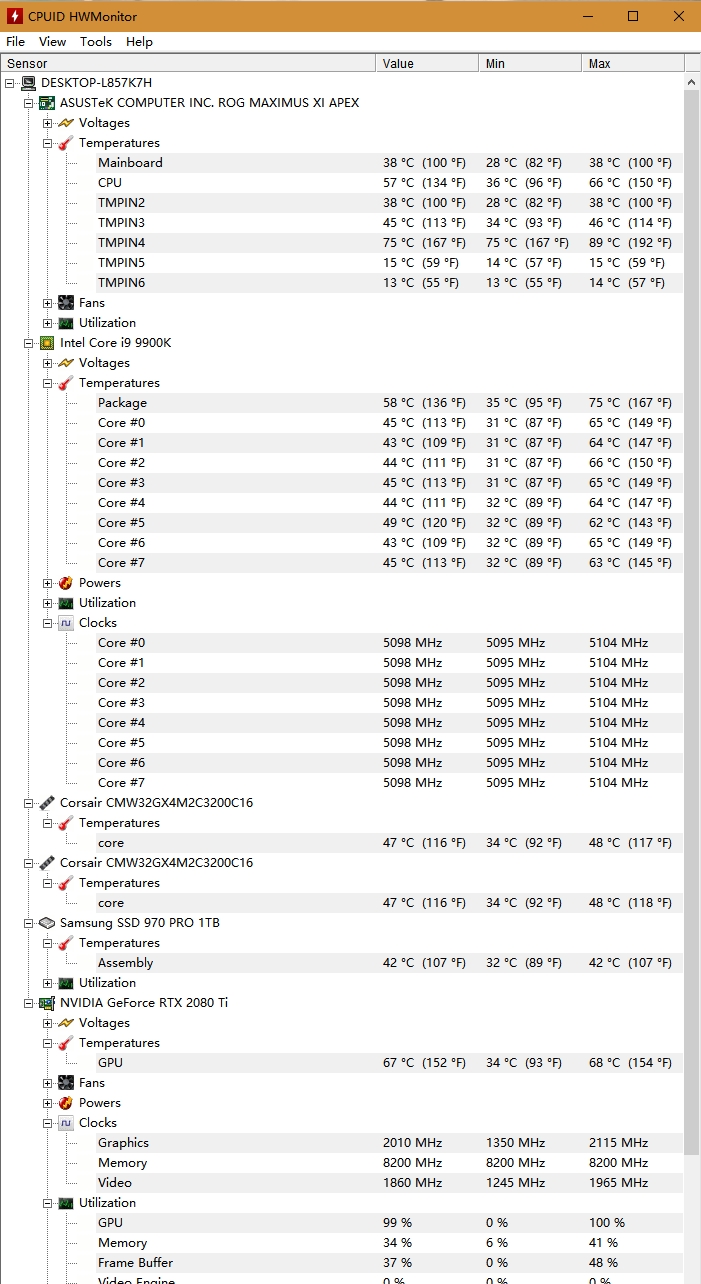701x1284 pixels.
Task: Click the Intel Core i9 9900K CPU icon
Action: coord(47,343)
